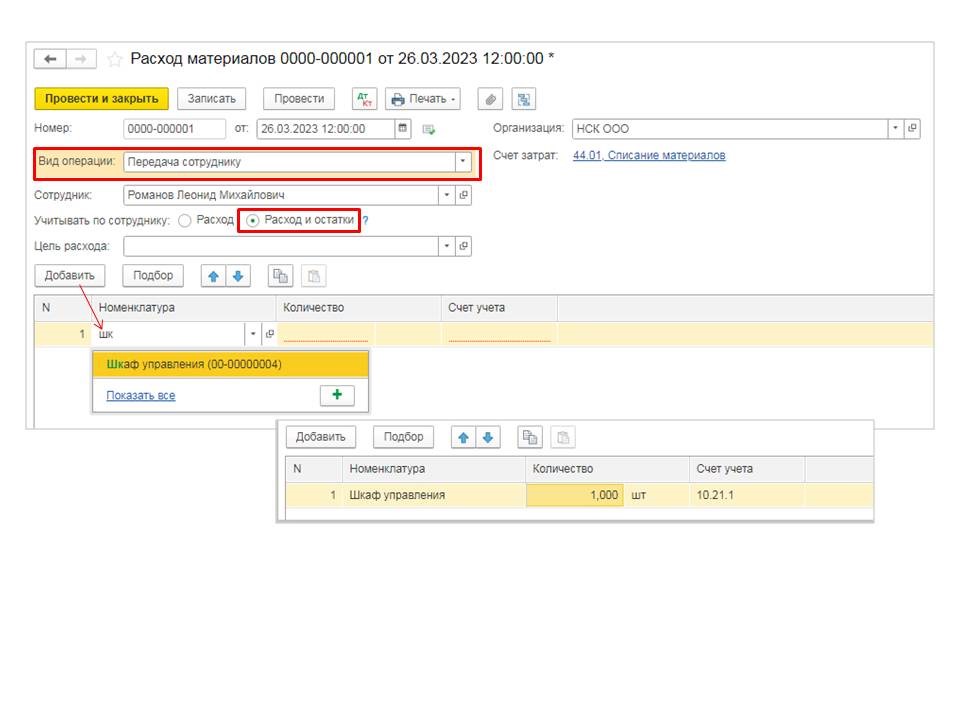960x720 pixels.
Task: Click Номенклатура column header in upper table
Action: (x=184, y=308)
